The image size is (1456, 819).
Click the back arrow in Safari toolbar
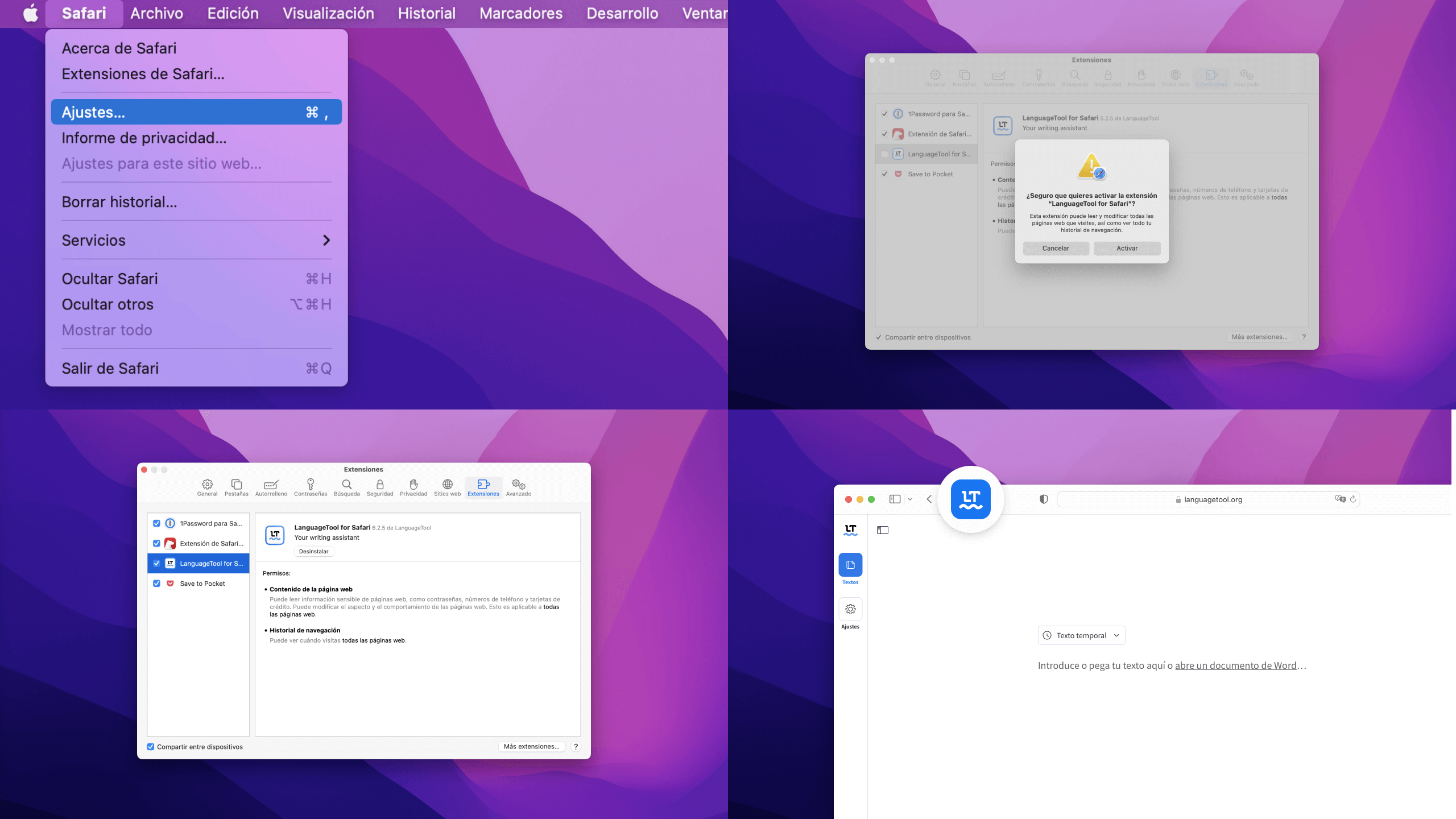tap(929, 499)
